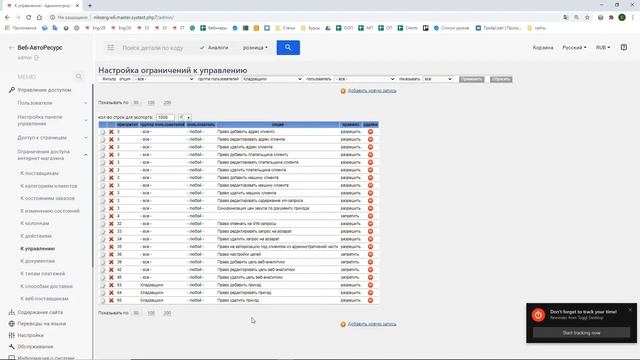This screenshot has height=360, width=640.
Task: Edit the row 'Право добавить адрес клиента'
Action: coord(102,132)
